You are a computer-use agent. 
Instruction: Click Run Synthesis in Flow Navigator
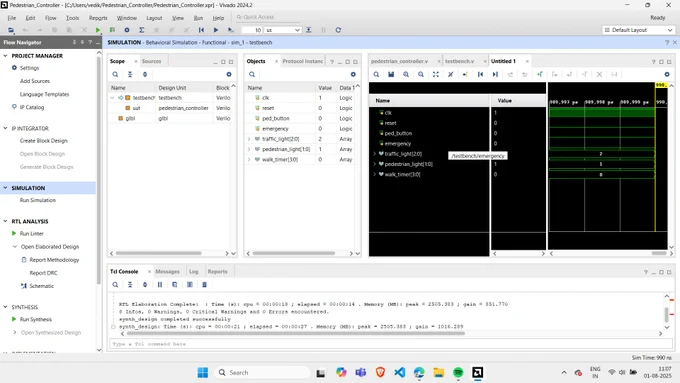[x=36, y=319]
